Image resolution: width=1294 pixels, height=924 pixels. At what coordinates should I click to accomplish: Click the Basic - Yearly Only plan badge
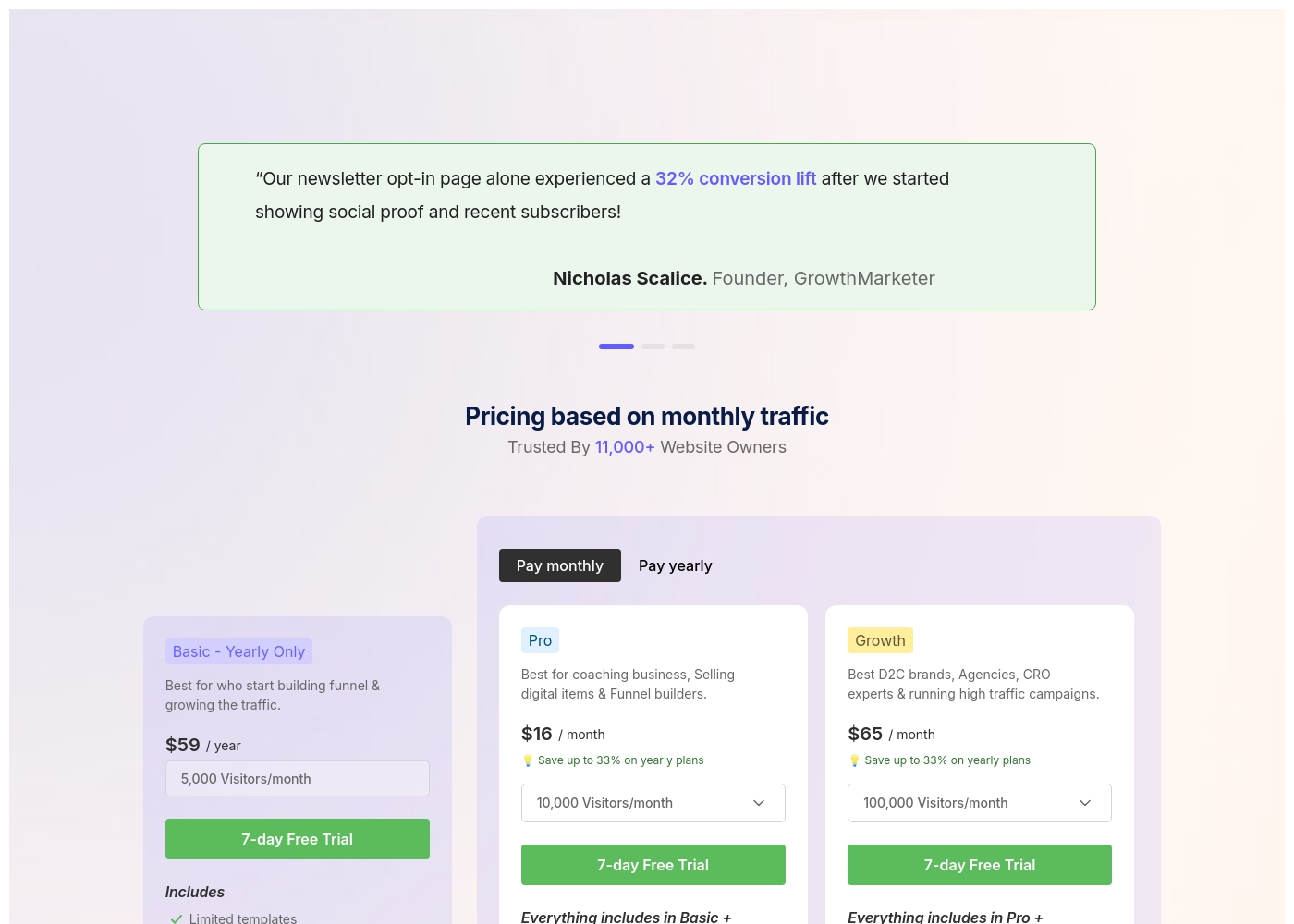tap(238, 651)
